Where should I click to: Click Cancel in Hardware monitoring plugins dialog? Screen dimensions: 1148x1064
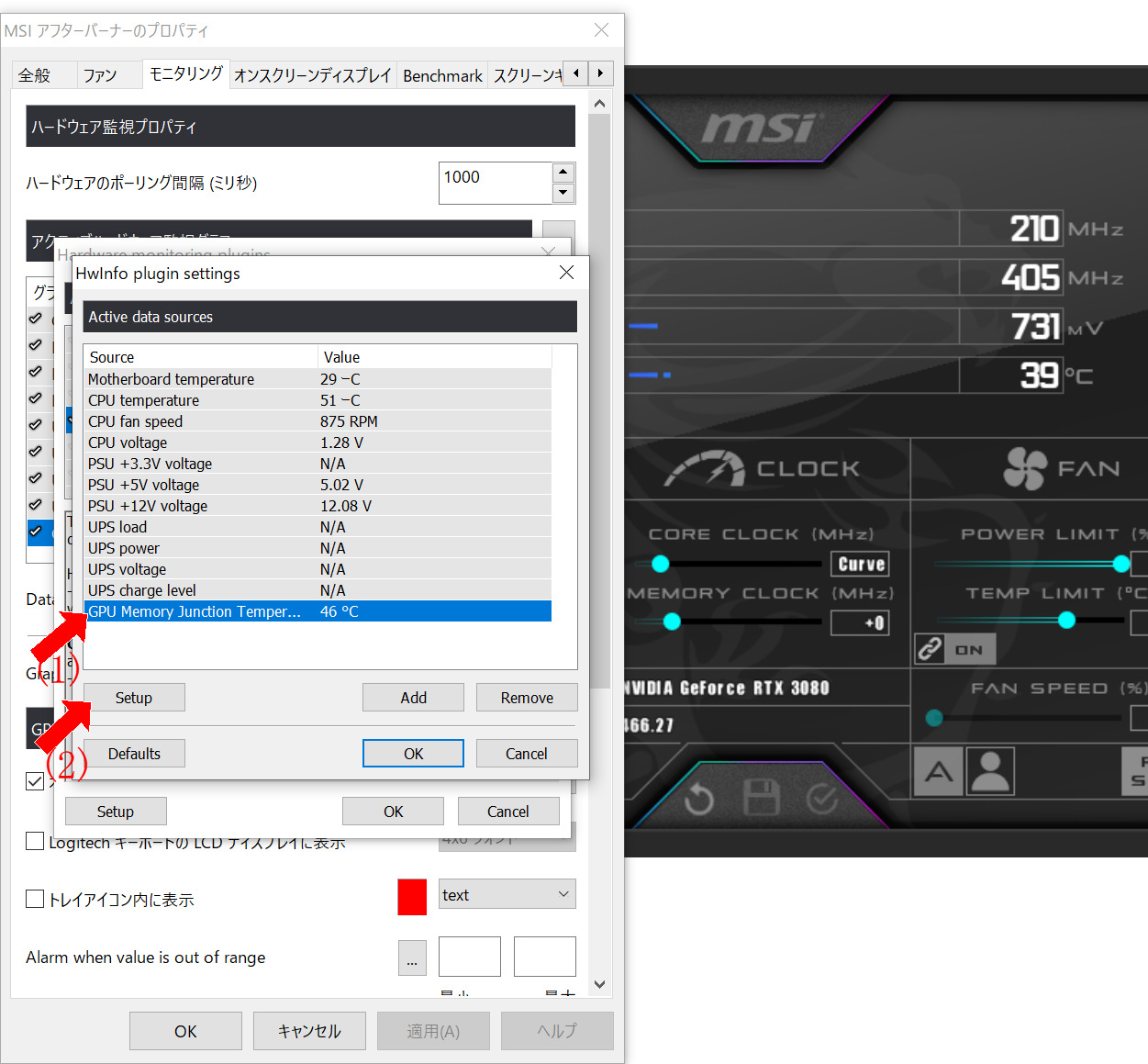(x=508, y=812)
